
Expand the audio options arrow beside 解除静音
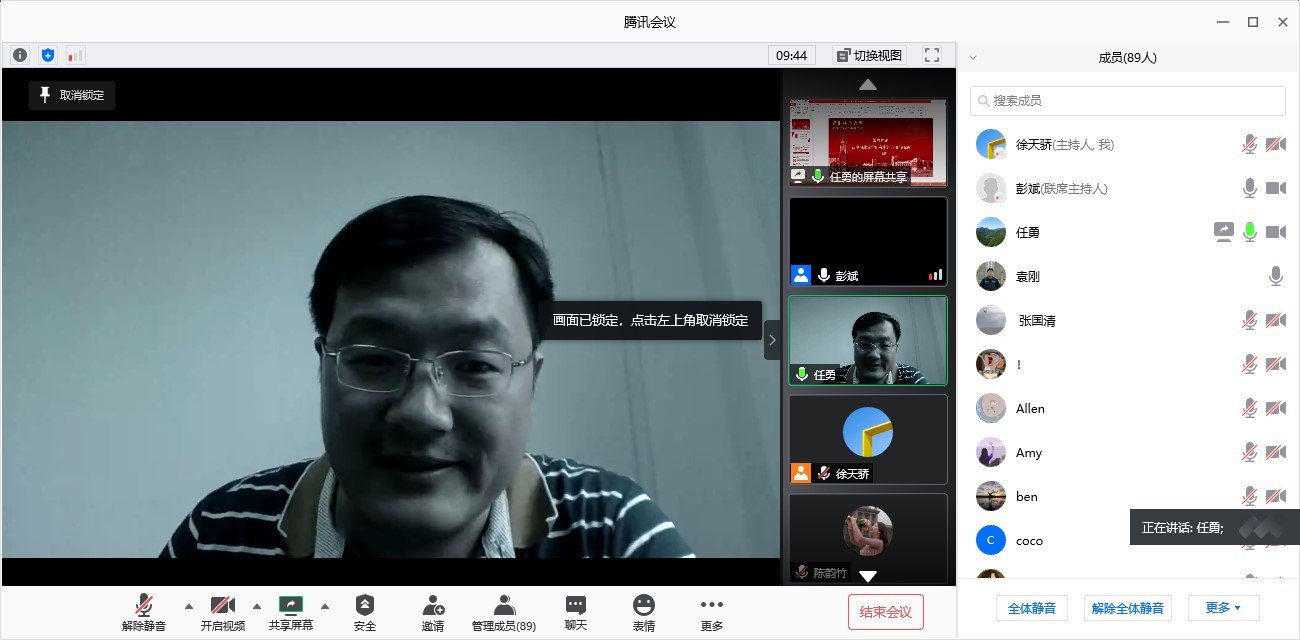point(188,605)
